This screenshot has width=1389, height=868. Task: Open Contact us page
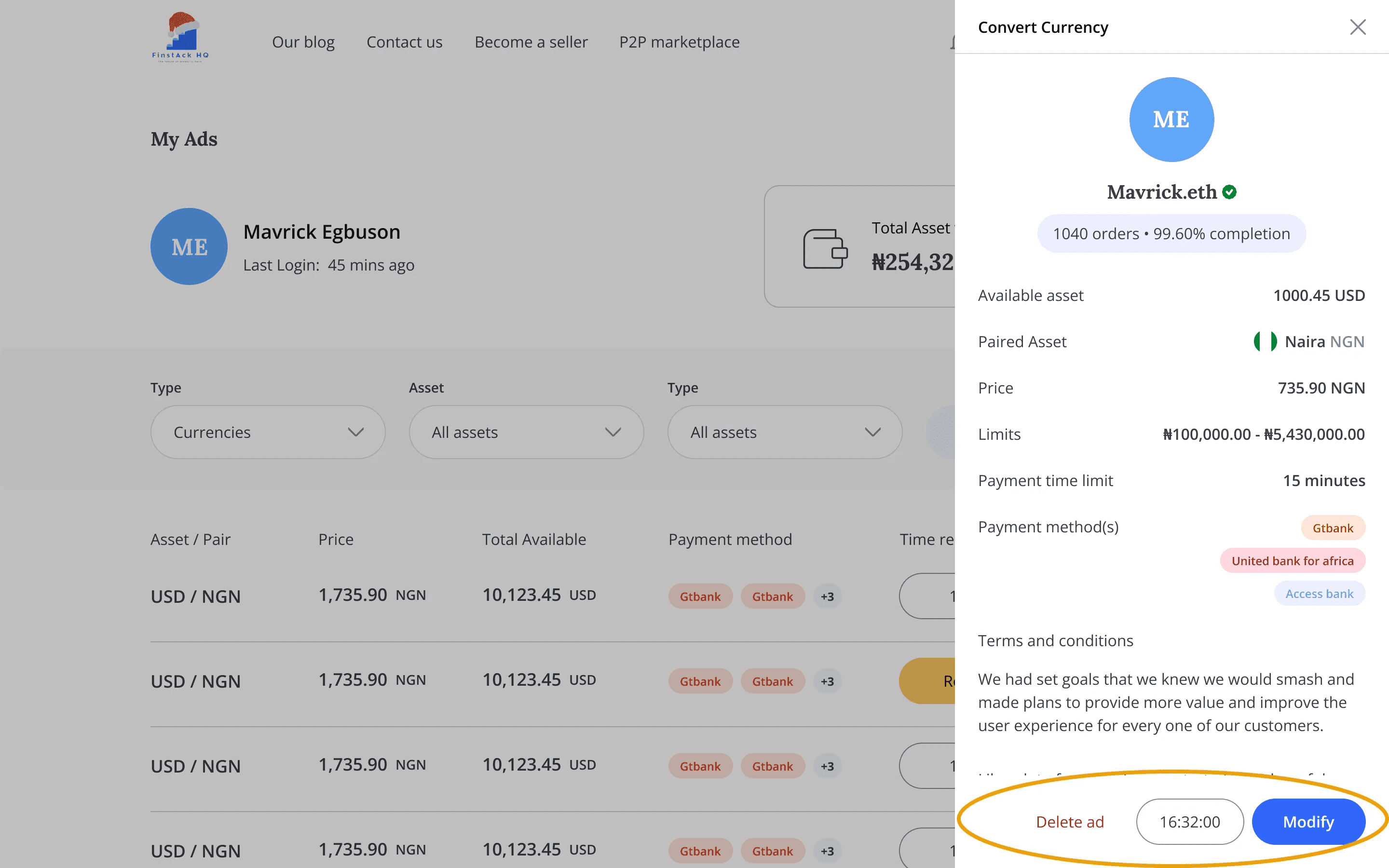tap(405, 42)
